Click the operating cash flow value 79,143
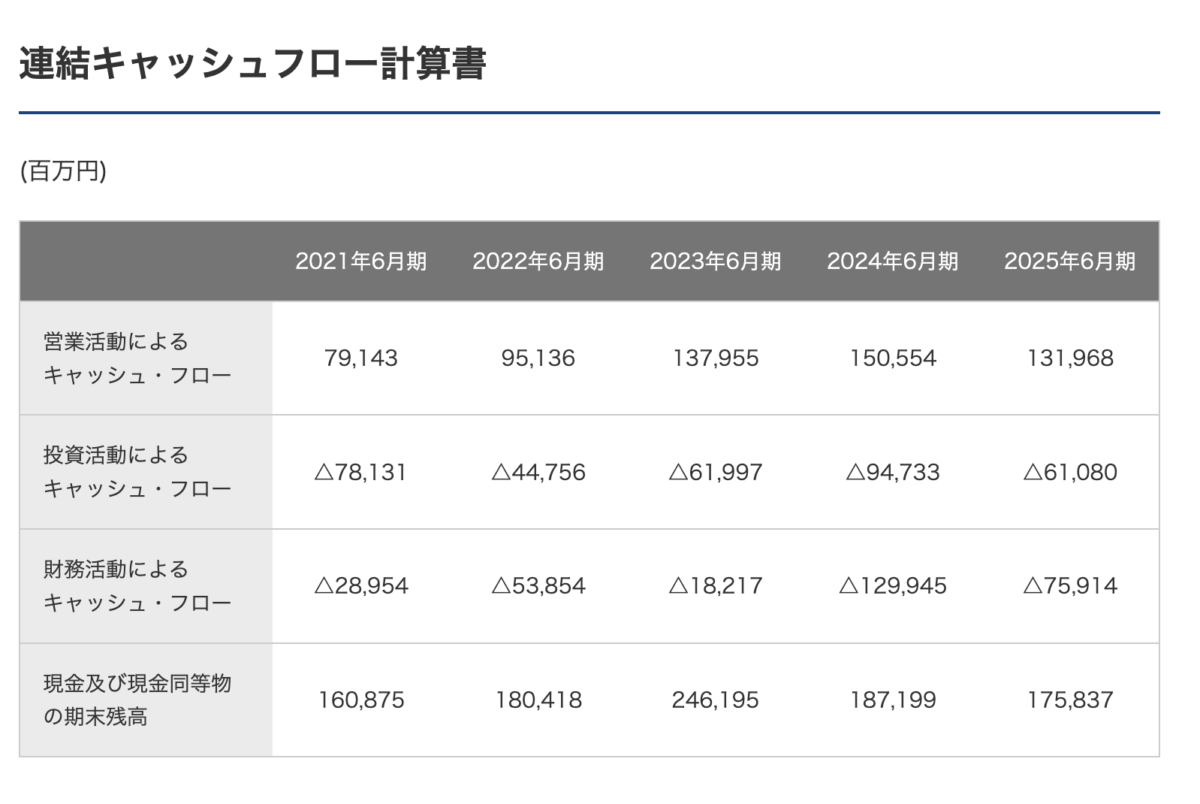This screenshot has width=1200, height=804. [361, 359]
